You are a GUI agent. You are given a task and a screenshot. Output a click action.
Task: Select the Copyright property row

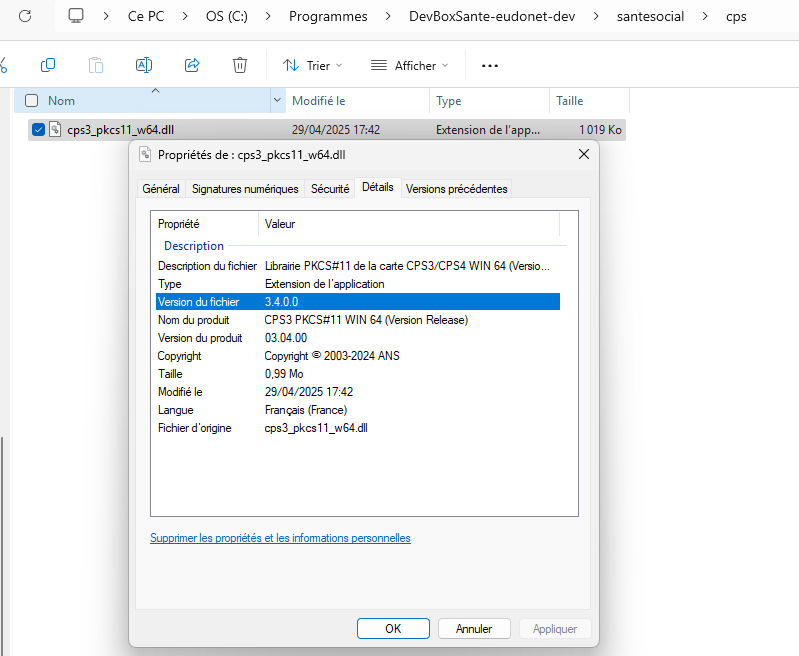[x=358, y=356]
